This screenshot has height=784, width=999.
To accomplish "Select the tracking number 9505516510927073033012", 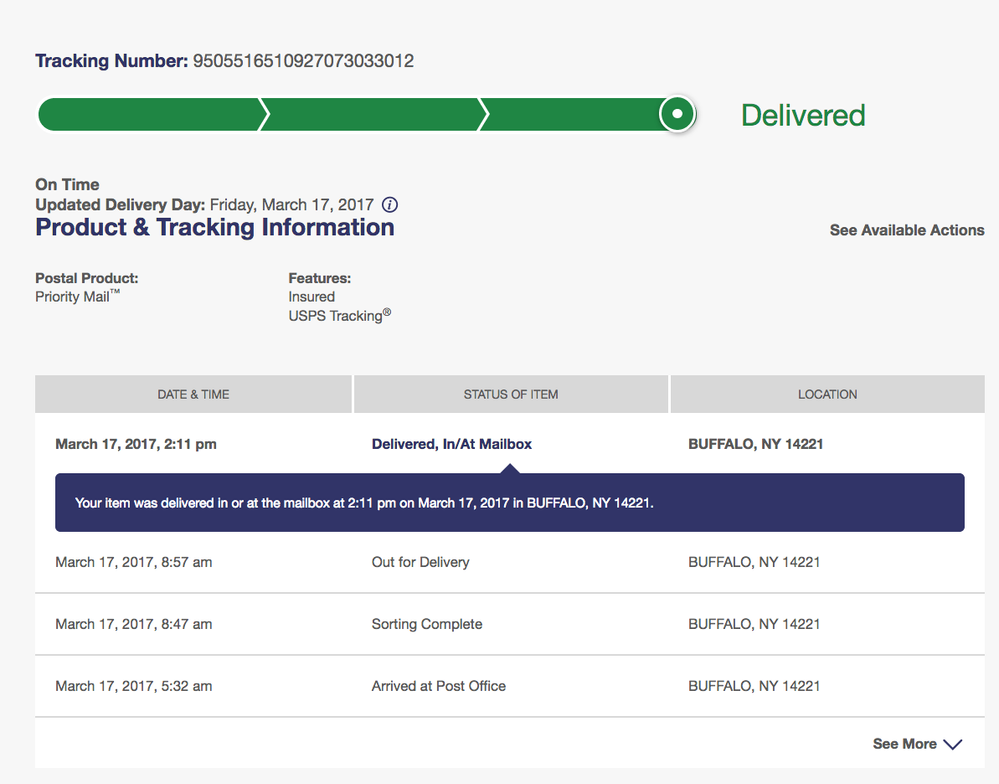I will (x=303, y=61).
